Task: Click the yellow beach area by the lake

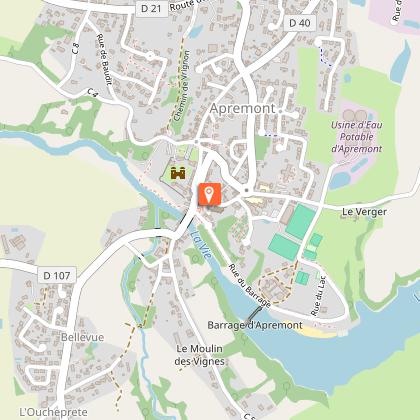Action: [316, 332]
